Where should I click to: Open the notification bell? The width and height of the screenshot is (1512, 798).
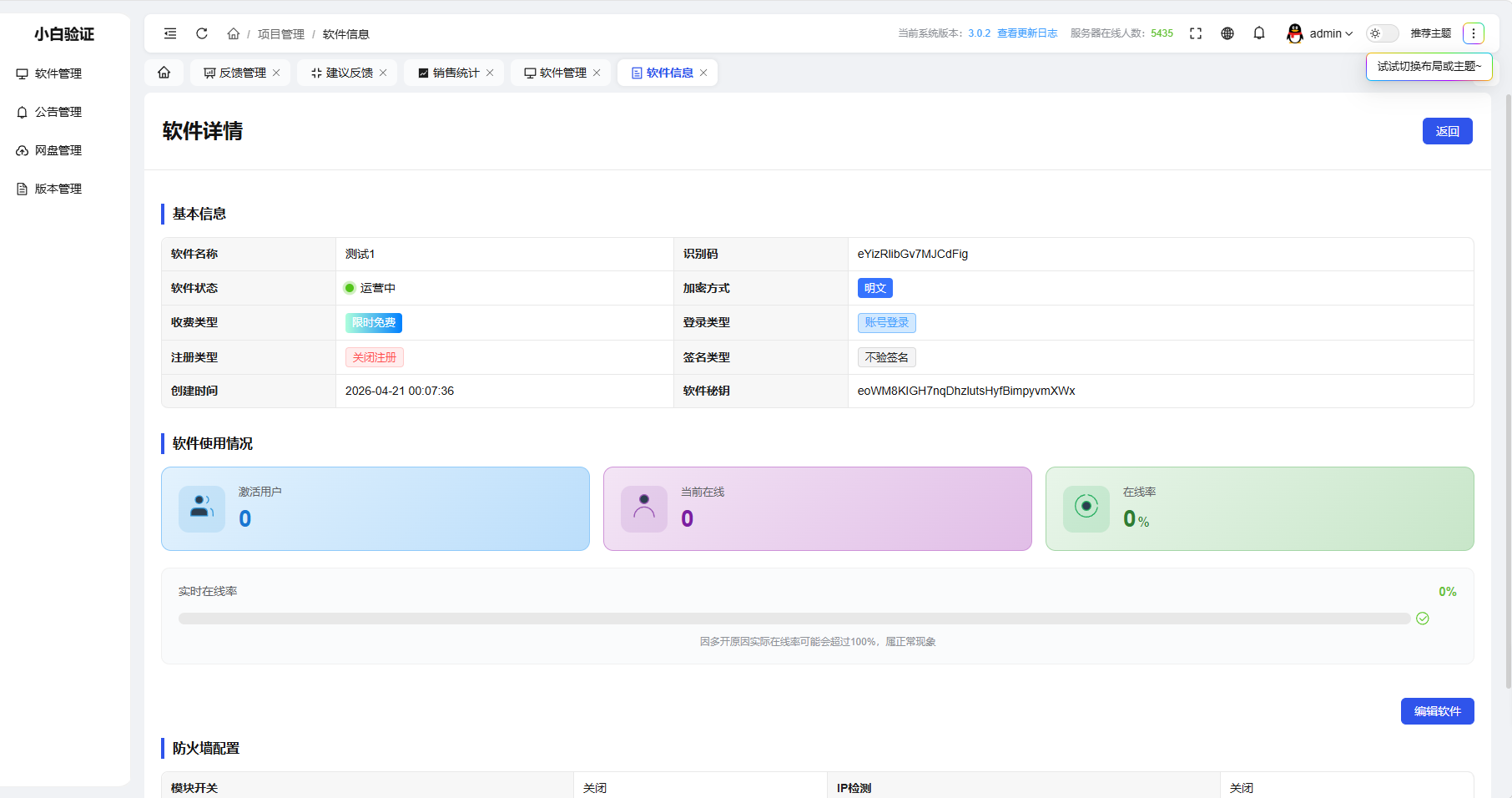tap(1259, 33)
